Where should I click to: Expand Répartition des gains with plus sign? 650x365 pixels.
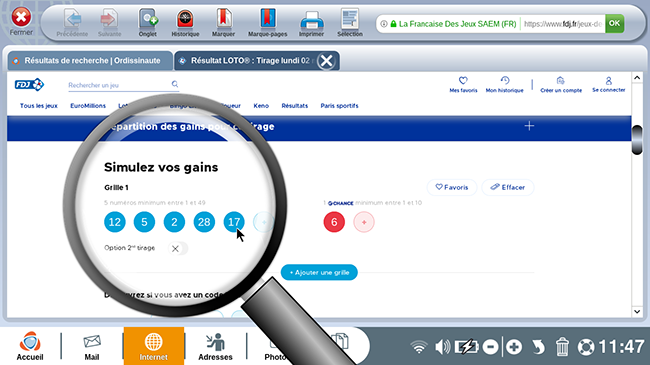pos(529,126)
